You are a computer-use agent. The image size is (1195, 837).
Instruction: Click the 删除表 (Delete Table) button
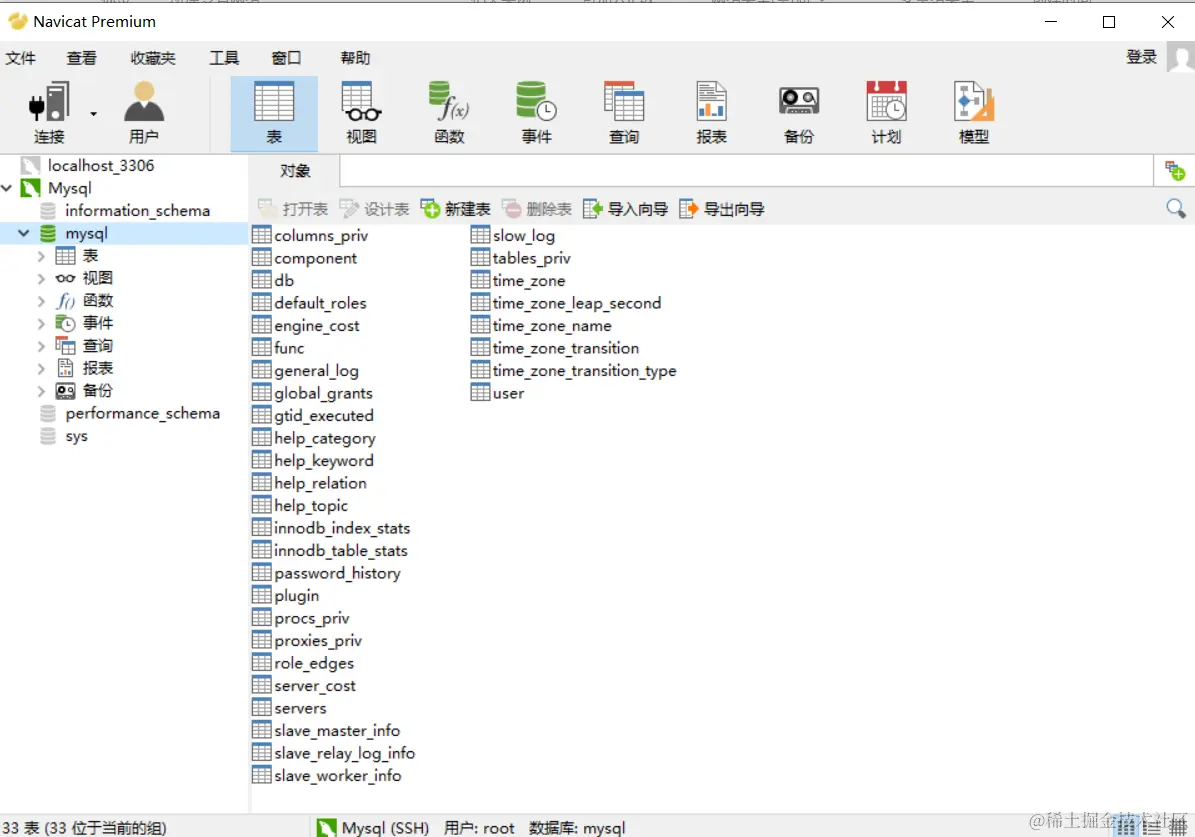pyautogui.click(x=537, y=209)
